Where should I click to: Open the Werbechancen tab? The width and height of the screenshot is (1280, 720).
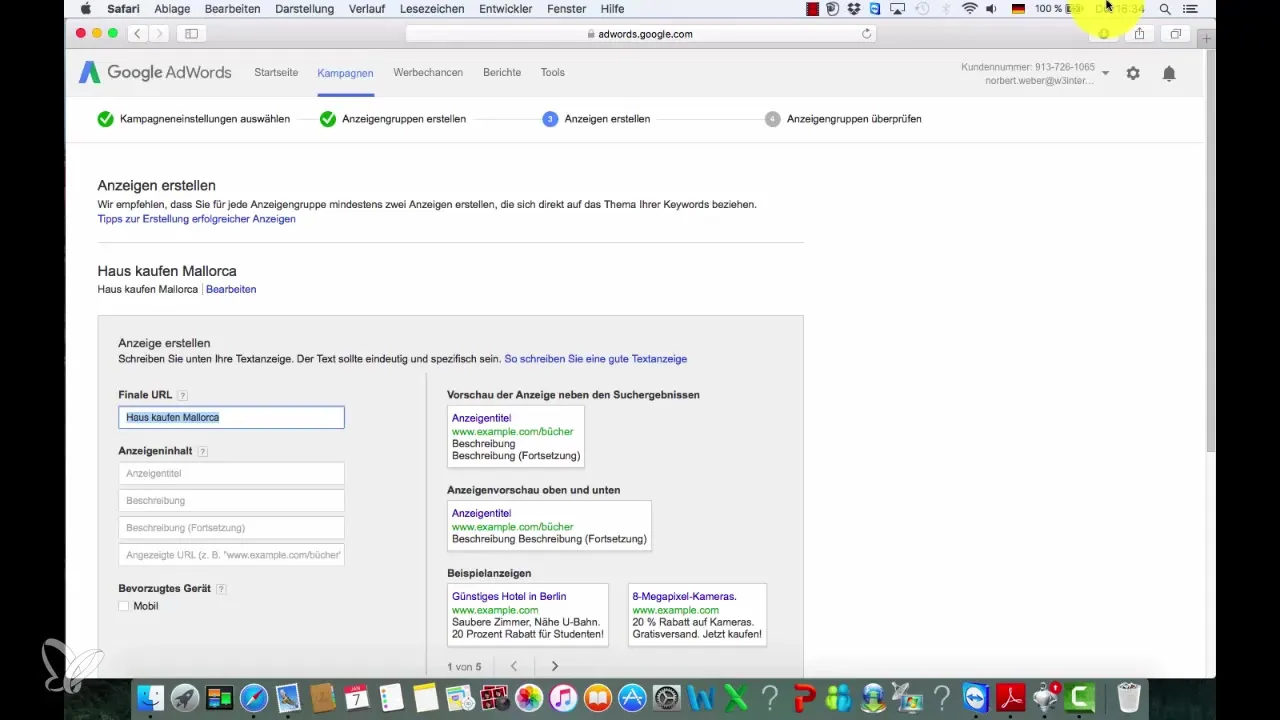click(428, 73)
